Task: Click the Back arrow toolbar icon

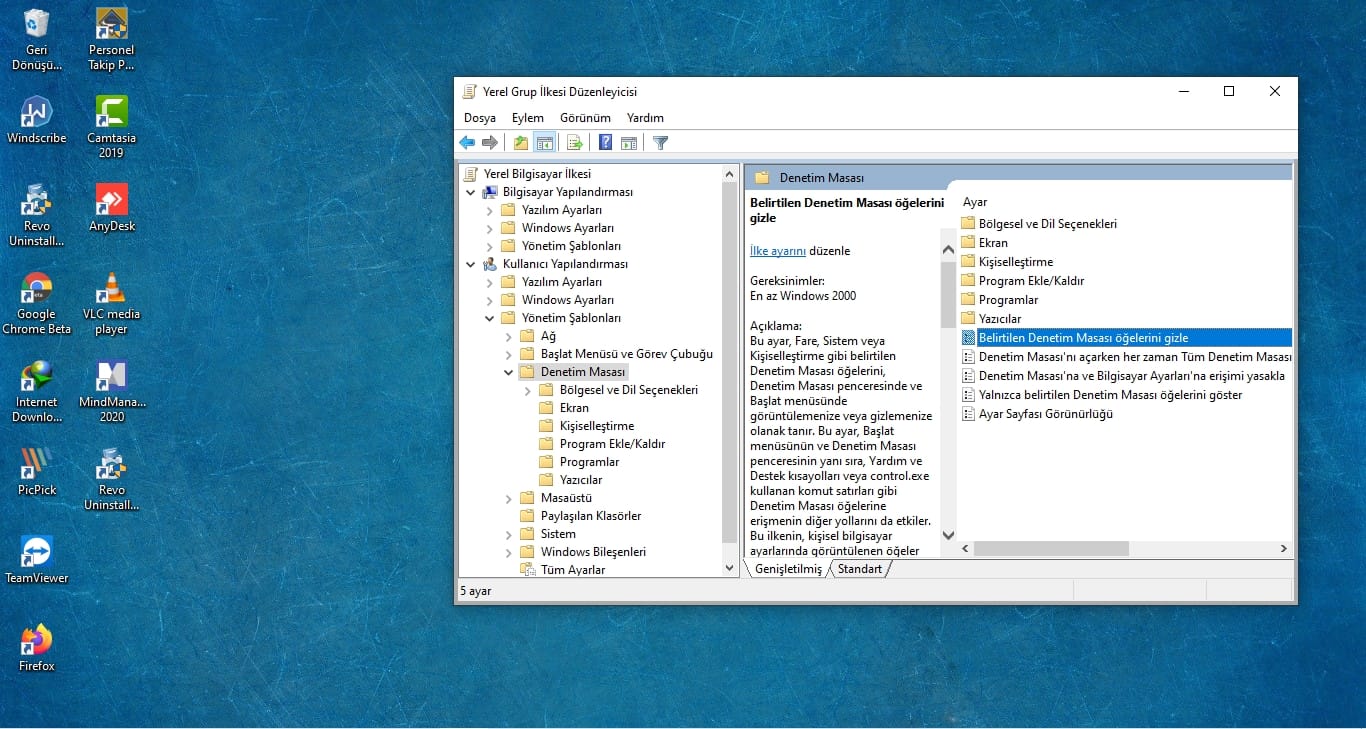Action: tap(467, 143)
